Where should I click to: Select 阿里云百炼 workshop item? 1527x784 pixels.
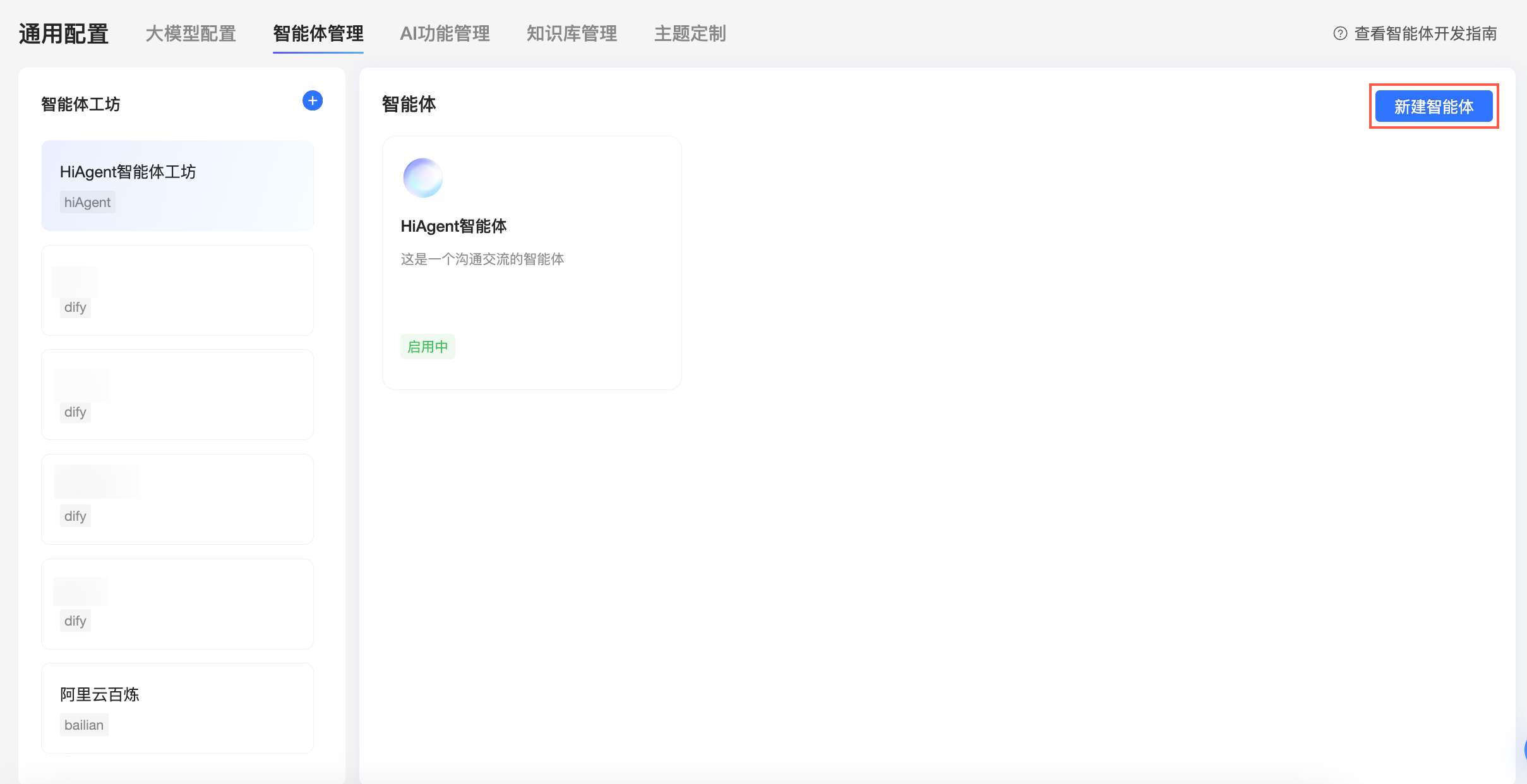tap(177, 708)
